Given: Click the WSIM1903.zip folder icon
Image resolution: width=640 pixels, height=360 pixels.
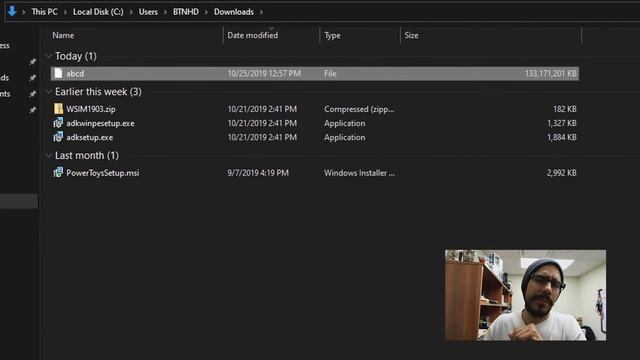Looking at the screenshot, I should click(x=58, y=109).
